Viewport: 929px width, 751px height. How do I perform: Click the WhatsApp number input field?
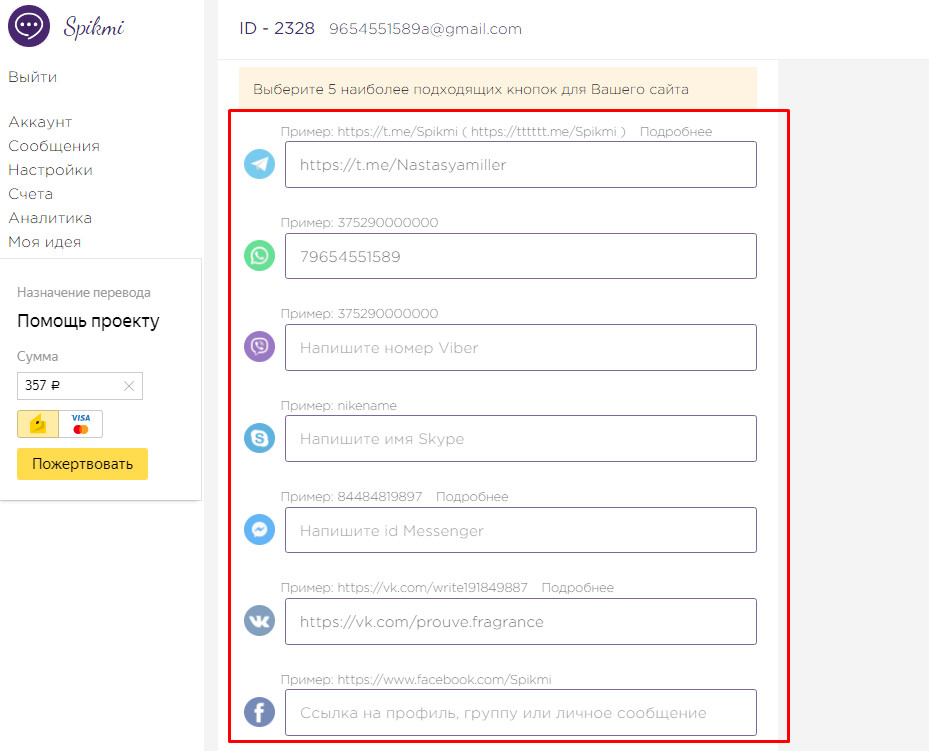tap(521, 256)
